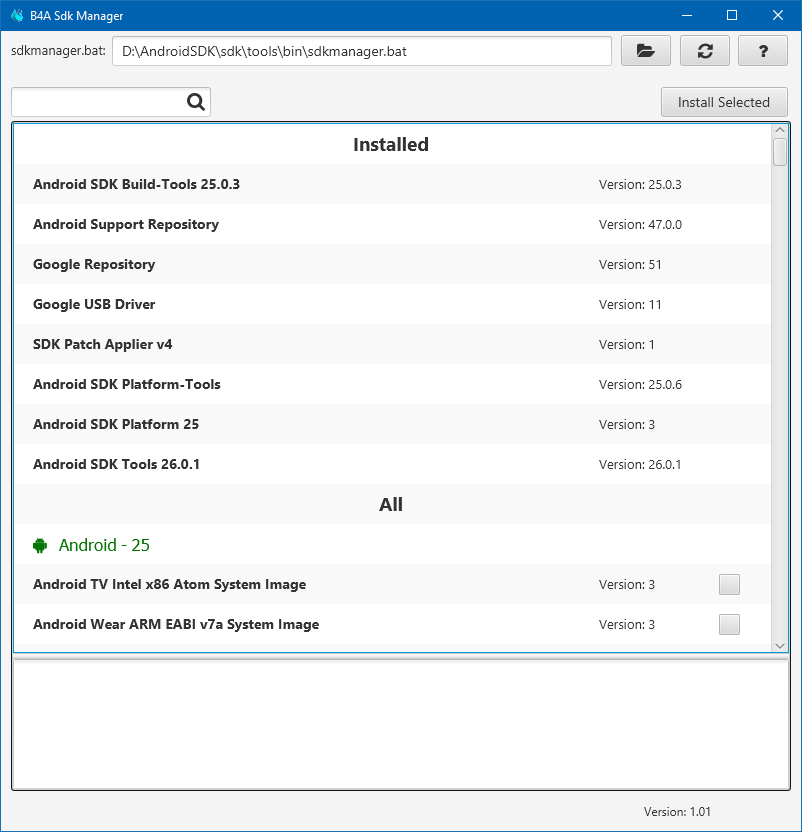Select the SDK Patch Applier v4 row

coord(392,344)
